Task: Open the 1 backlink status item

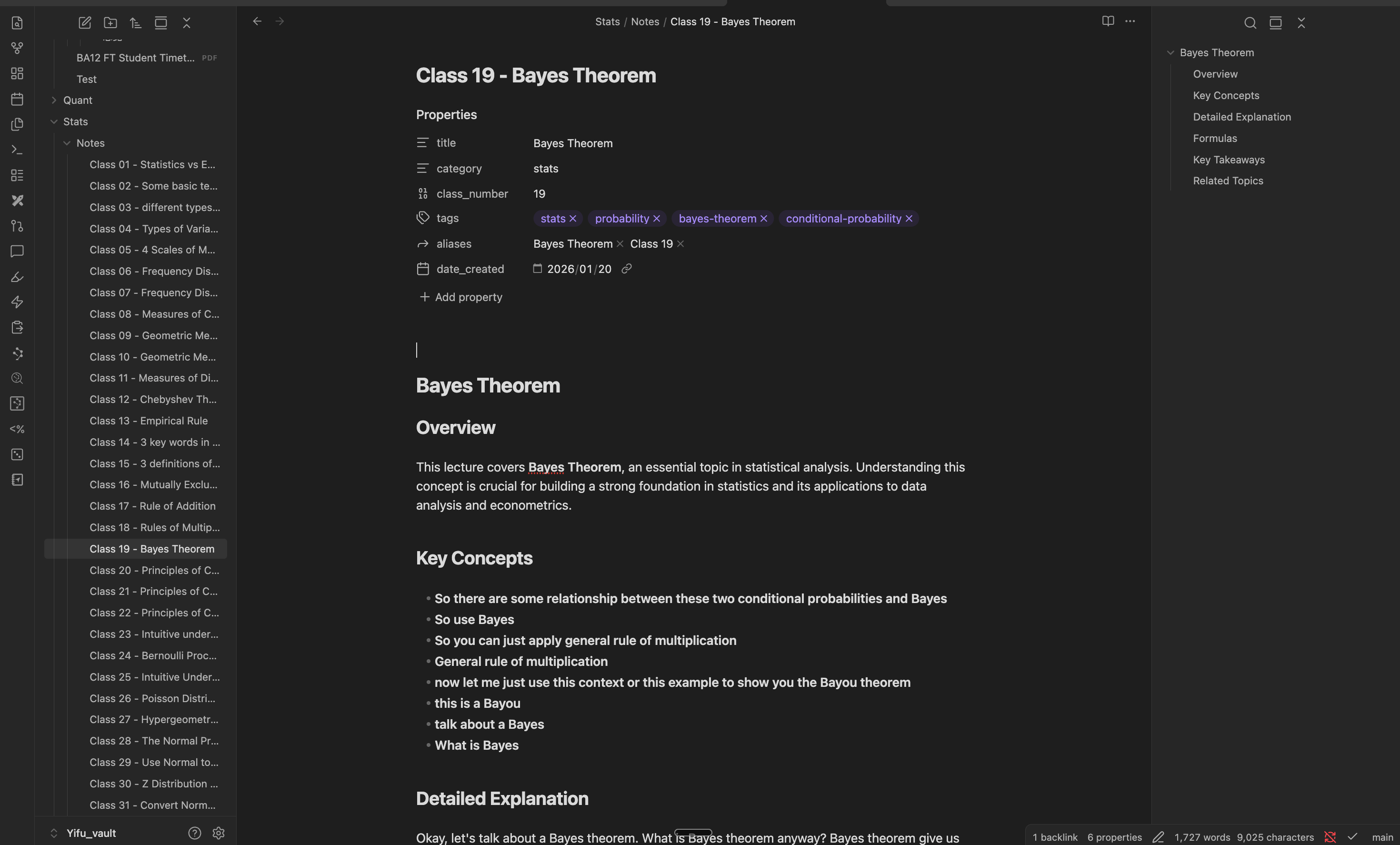Action: 1055,837
